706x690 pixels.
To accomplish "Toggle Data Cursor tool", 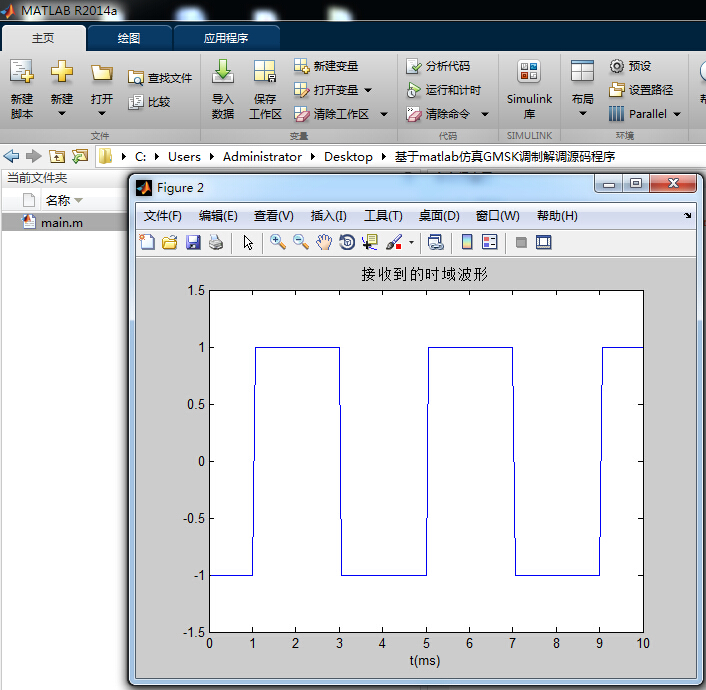I will tap(370, 242).
